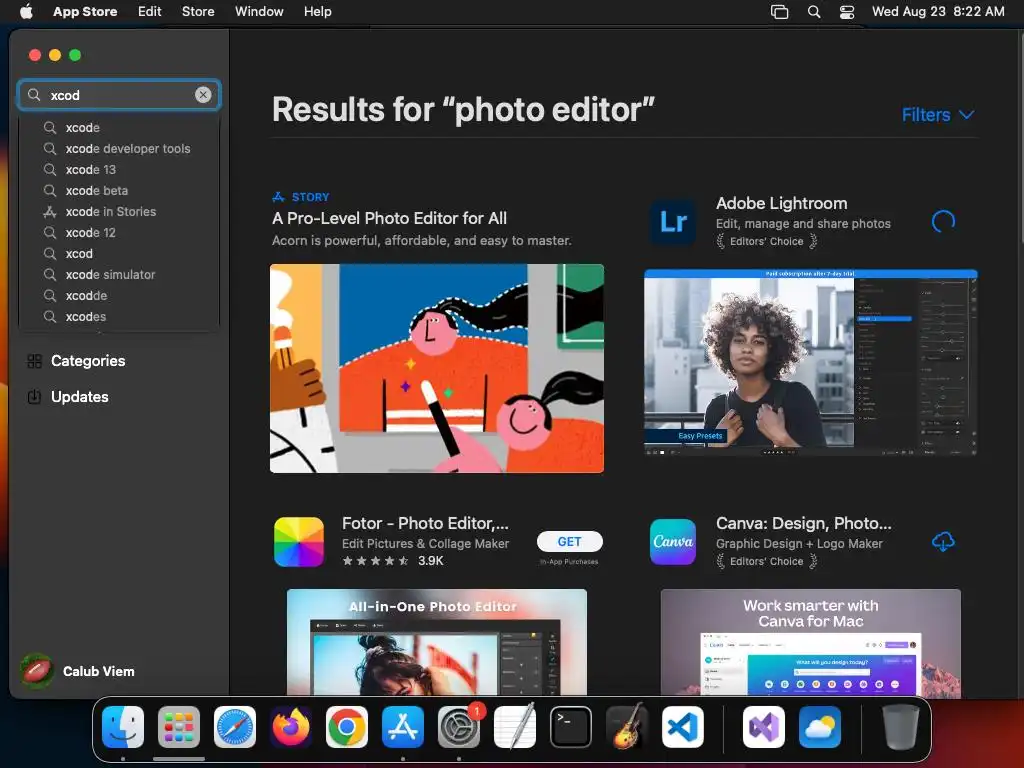Open the "Fotor - Photo Editor" title
Image resolution: width=1024 pixels, height=768 pixels.
coord(425,523)
